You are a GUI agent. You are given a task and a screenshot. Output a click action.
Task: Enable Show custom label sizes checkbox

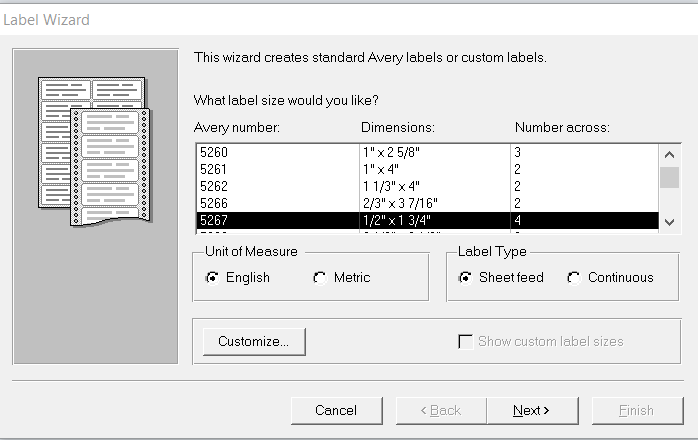pyautogui.click(x=465, y=341)
